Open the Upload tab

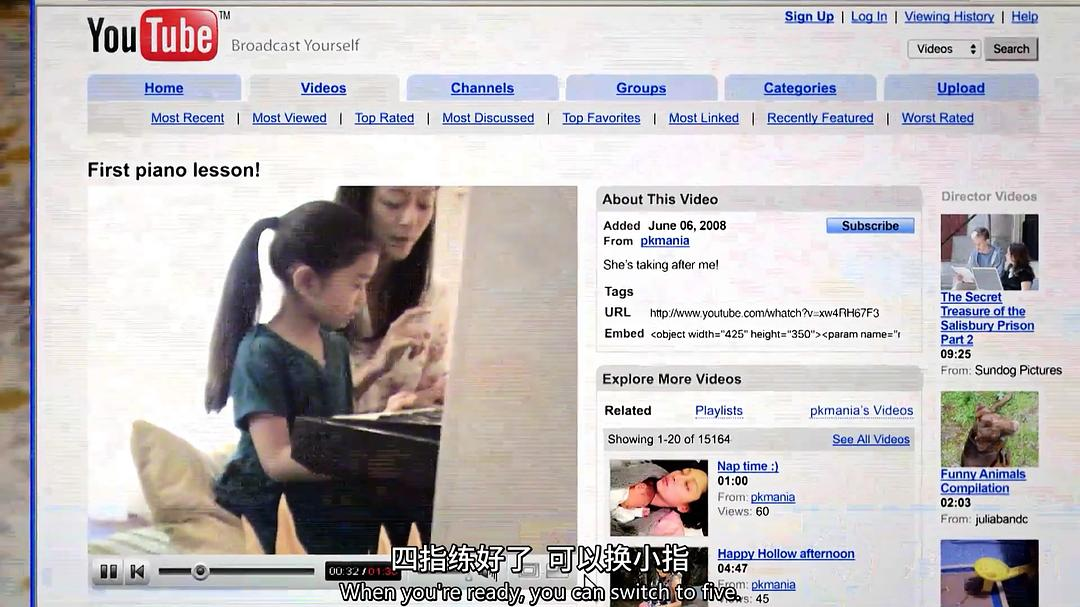[x=960, y=88]
